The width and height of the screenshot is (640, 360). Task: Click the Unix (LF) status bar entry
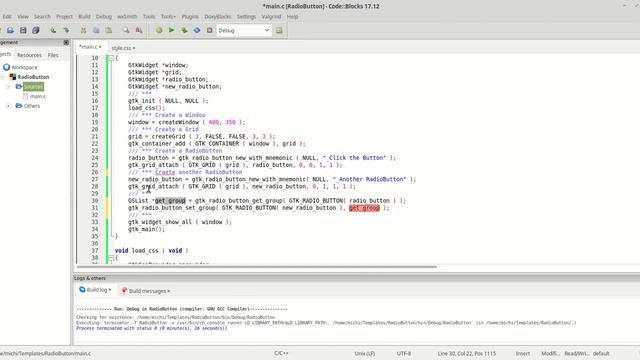pyautogui.click(x=364, y=353)
